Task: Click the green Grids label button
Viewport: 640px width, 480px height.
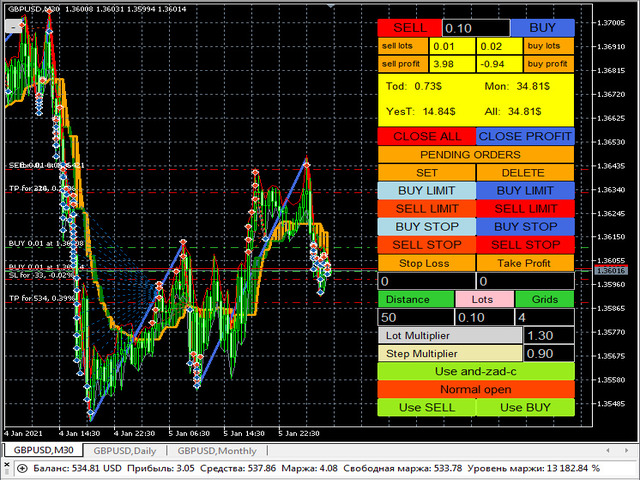Action: pyautogui.click(x=544, y=299)
